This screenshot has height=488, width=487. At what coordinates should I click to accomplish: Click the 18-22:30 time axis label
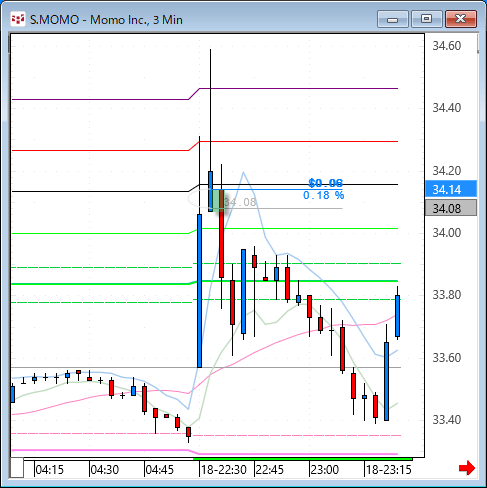224,470
